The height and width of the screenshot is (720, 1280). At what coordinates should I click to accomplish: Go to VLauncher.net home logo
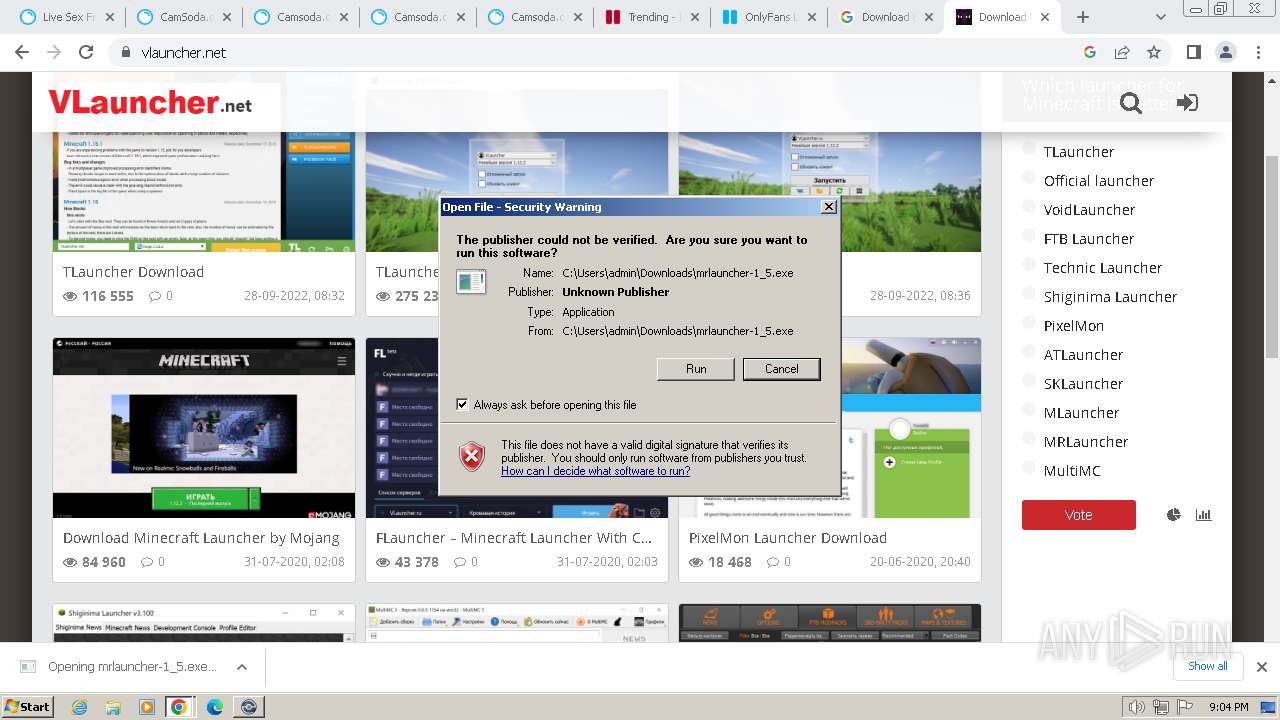click(150, 102)
